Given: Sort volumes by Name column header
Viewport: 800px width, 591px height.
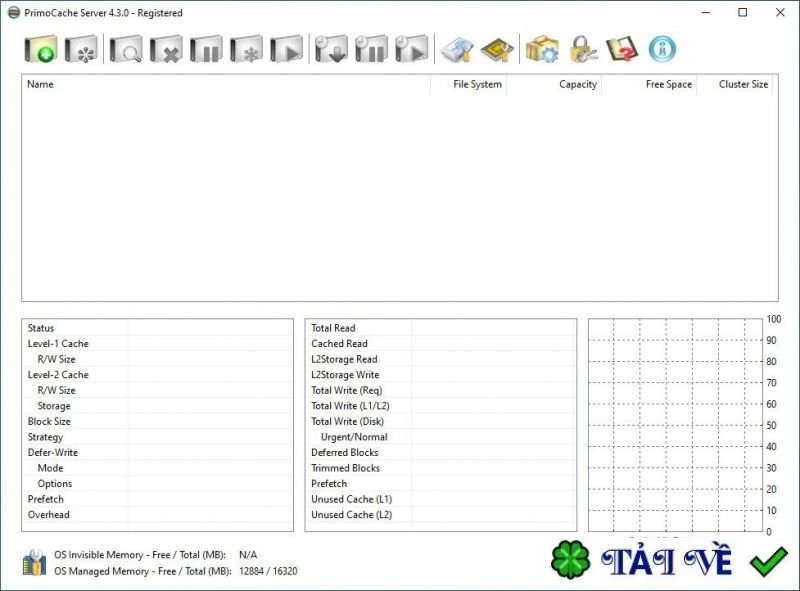Looking at the screenshot, I should coord(226,84).
